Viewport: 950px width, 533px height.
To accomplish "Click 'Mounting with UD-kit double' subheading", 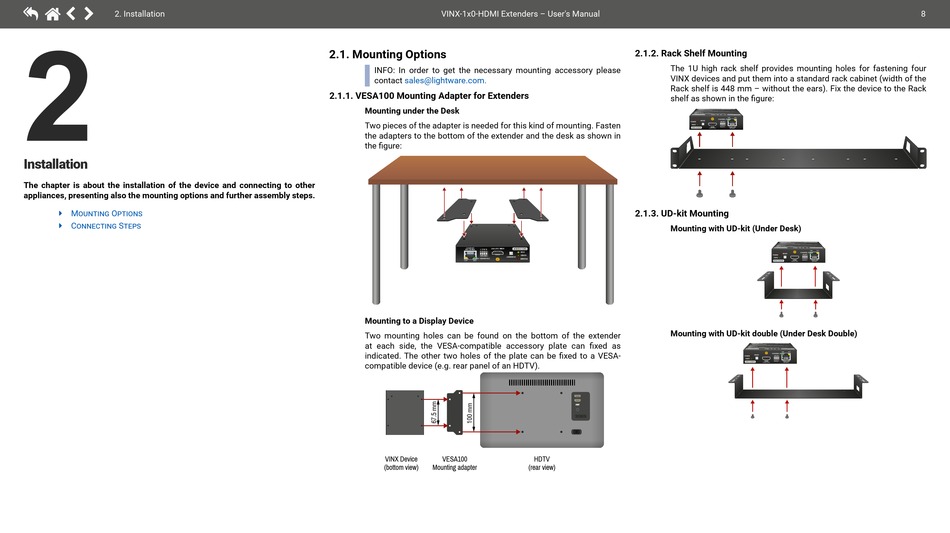I will pyautogui.click(x=763, y=333).
